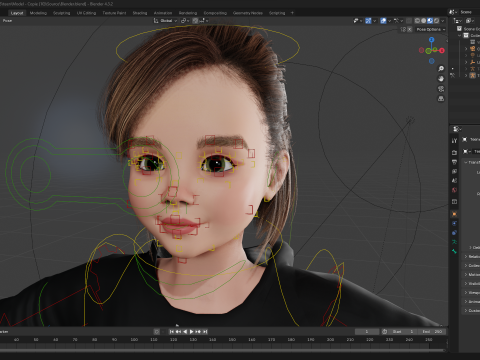Viewport: 480px width, 360px height.
Task: Toggle X-ray view button
Action: (x=409, y=21)
